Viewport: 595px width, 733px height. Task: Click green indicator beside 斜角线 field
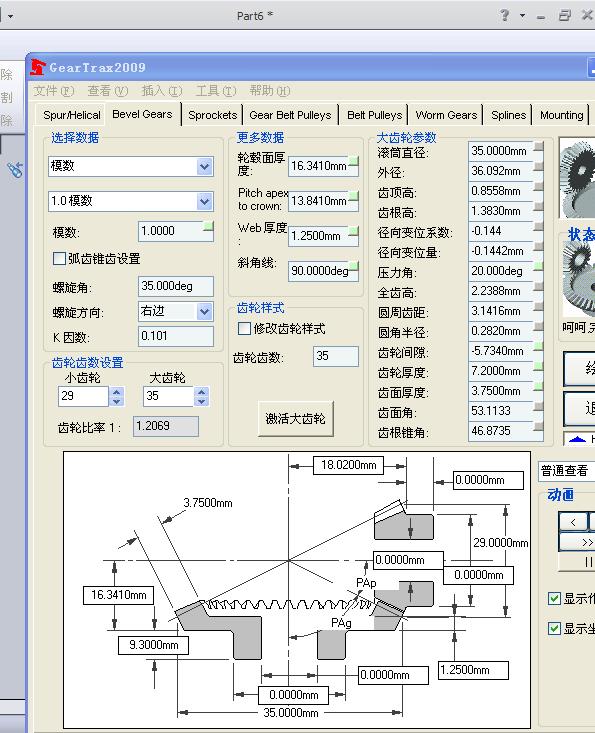[354, 266]
